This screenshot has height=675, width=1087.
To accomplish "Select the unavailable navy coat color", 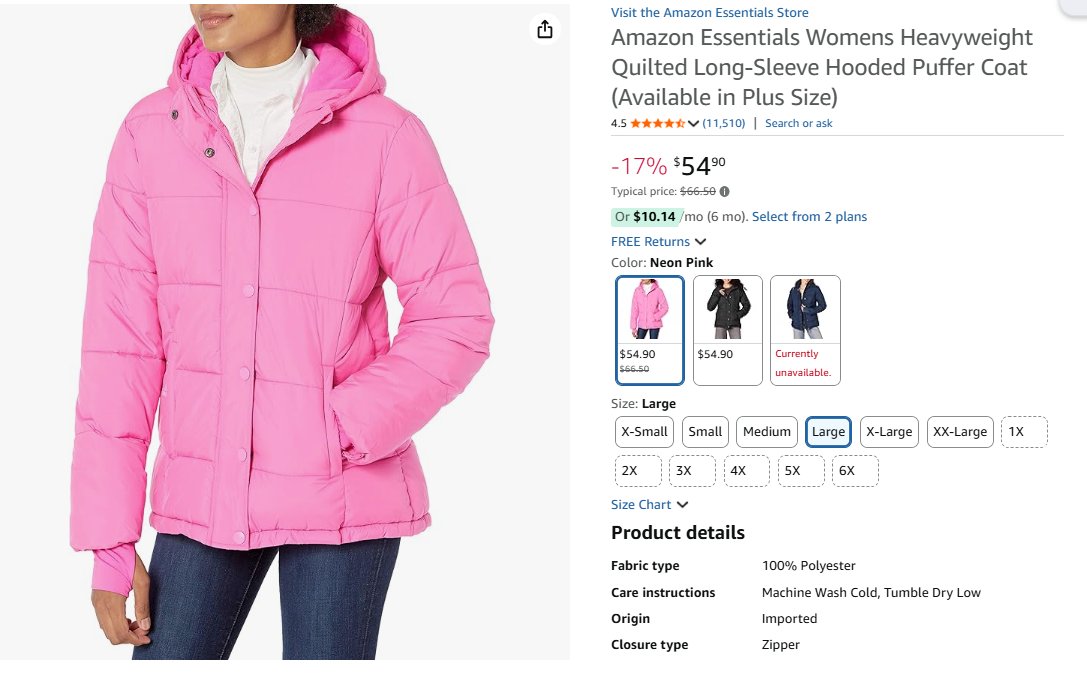I will click(x=805, y=330).
